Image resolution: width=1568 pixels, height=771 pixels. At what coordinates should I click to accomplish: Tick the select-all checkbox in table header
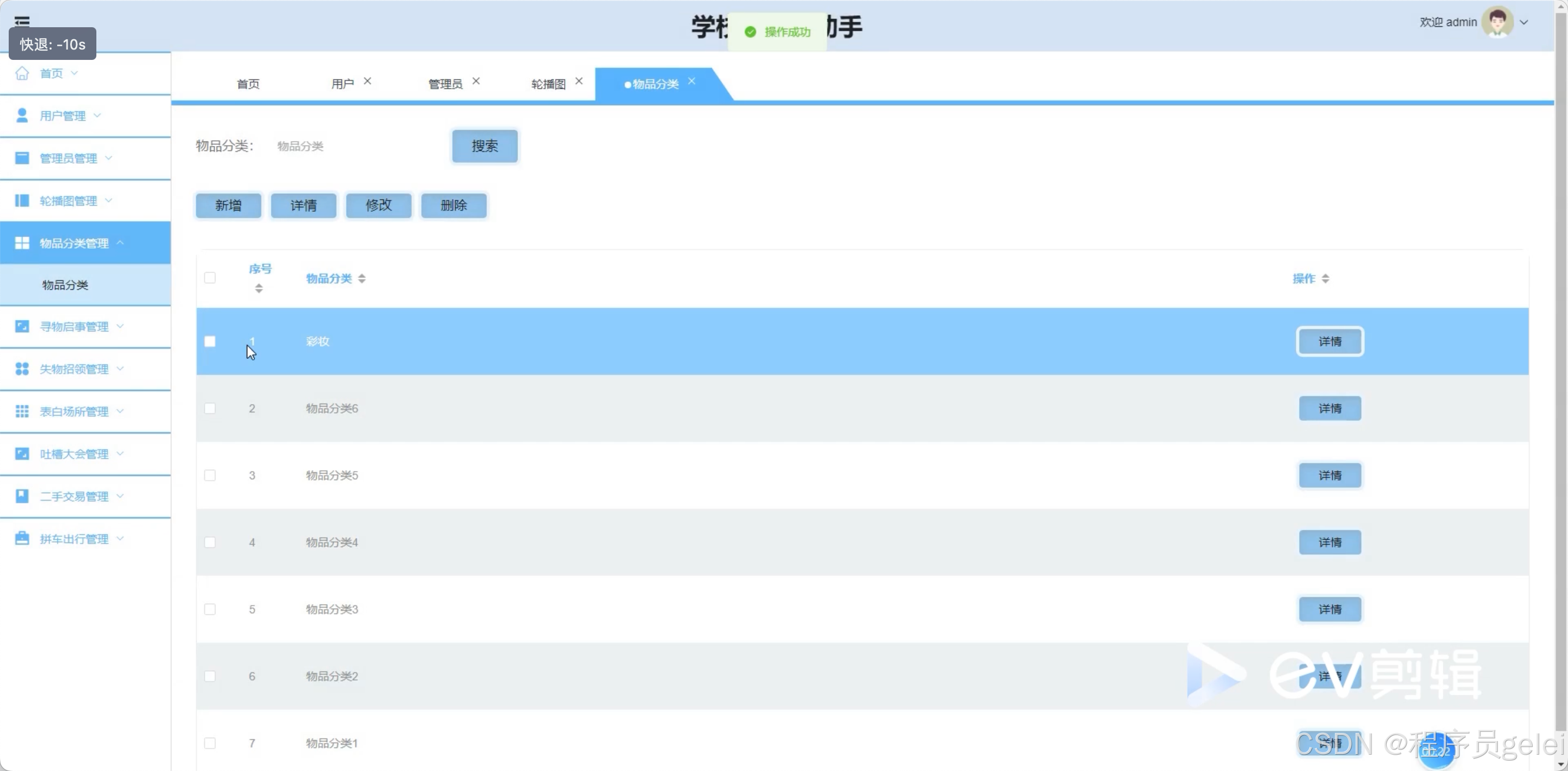210,278
